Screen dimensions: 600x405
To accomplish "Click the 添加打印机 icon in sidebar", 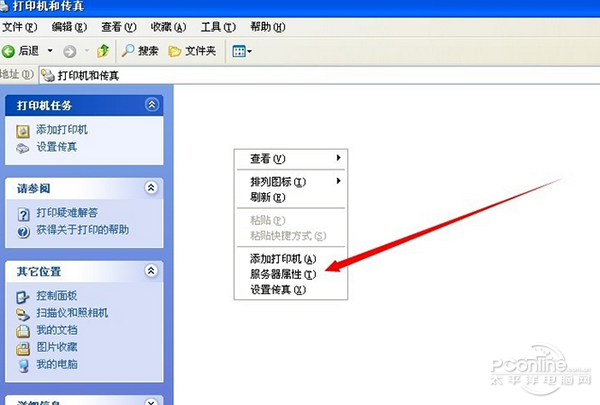I will point(23,131).
